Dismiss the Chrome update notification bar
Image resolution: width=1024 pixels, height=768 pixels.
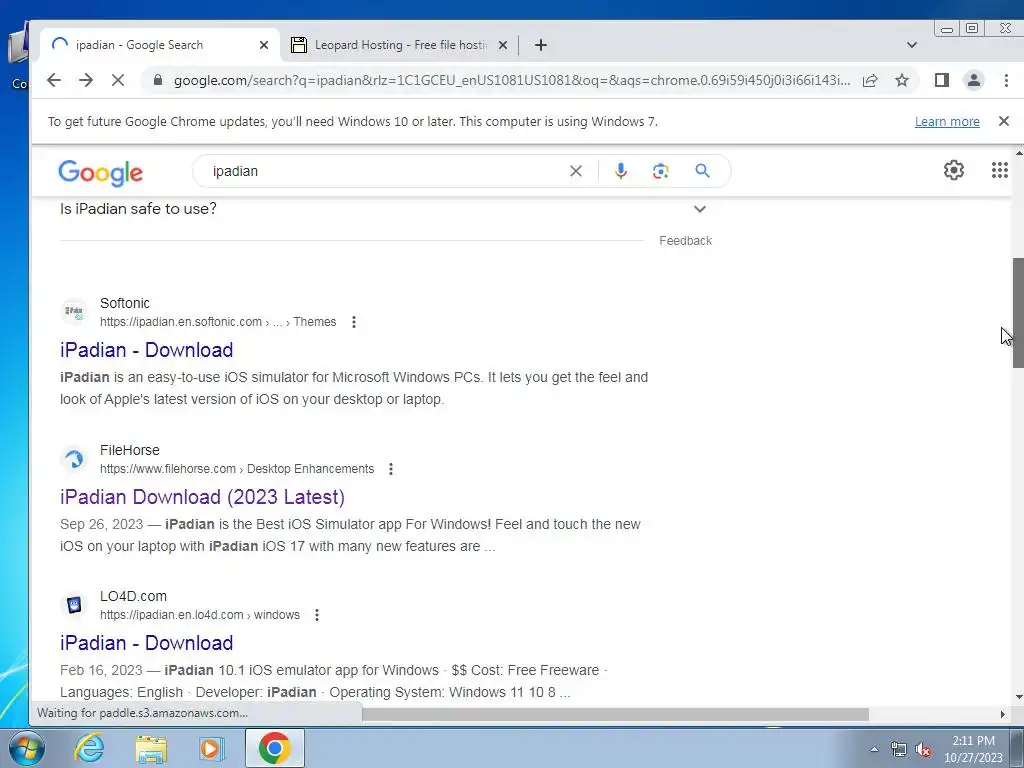(x=1004, y=121)
